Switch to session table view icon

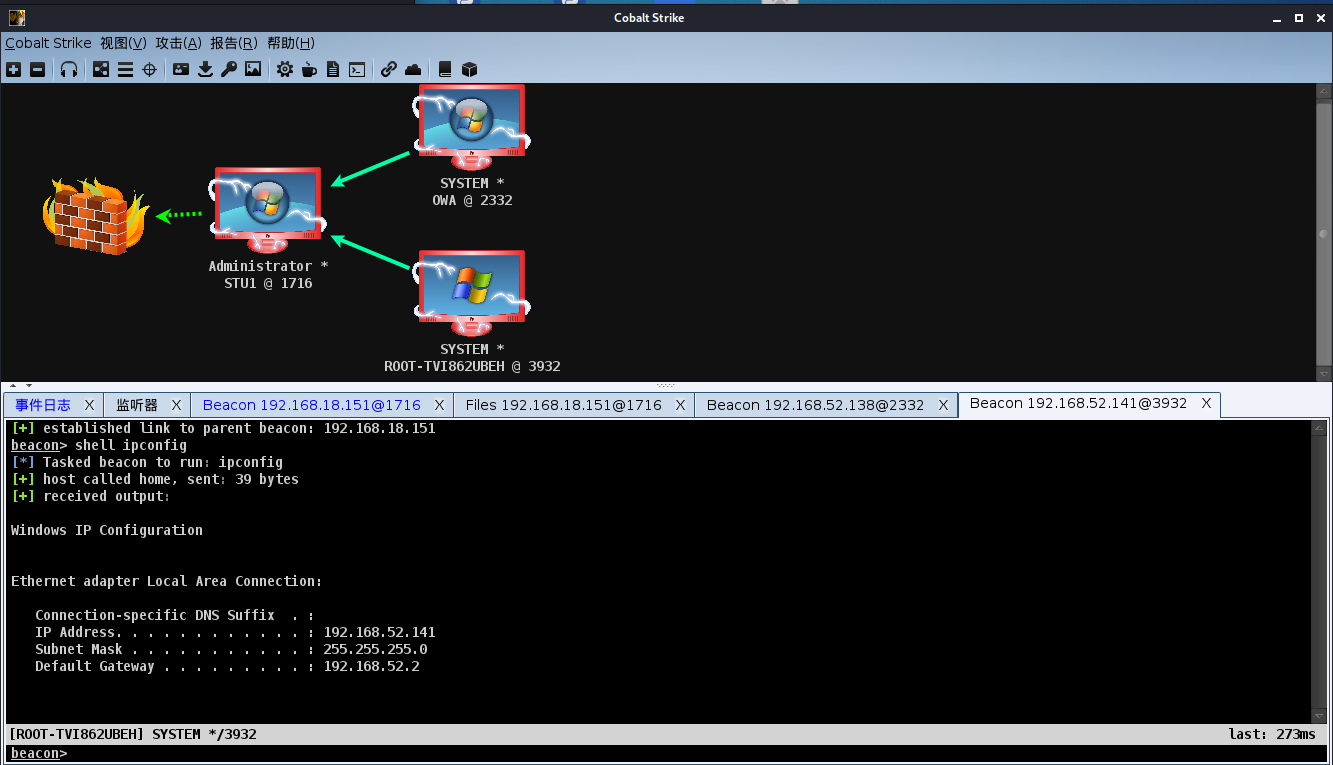point(125,69)
